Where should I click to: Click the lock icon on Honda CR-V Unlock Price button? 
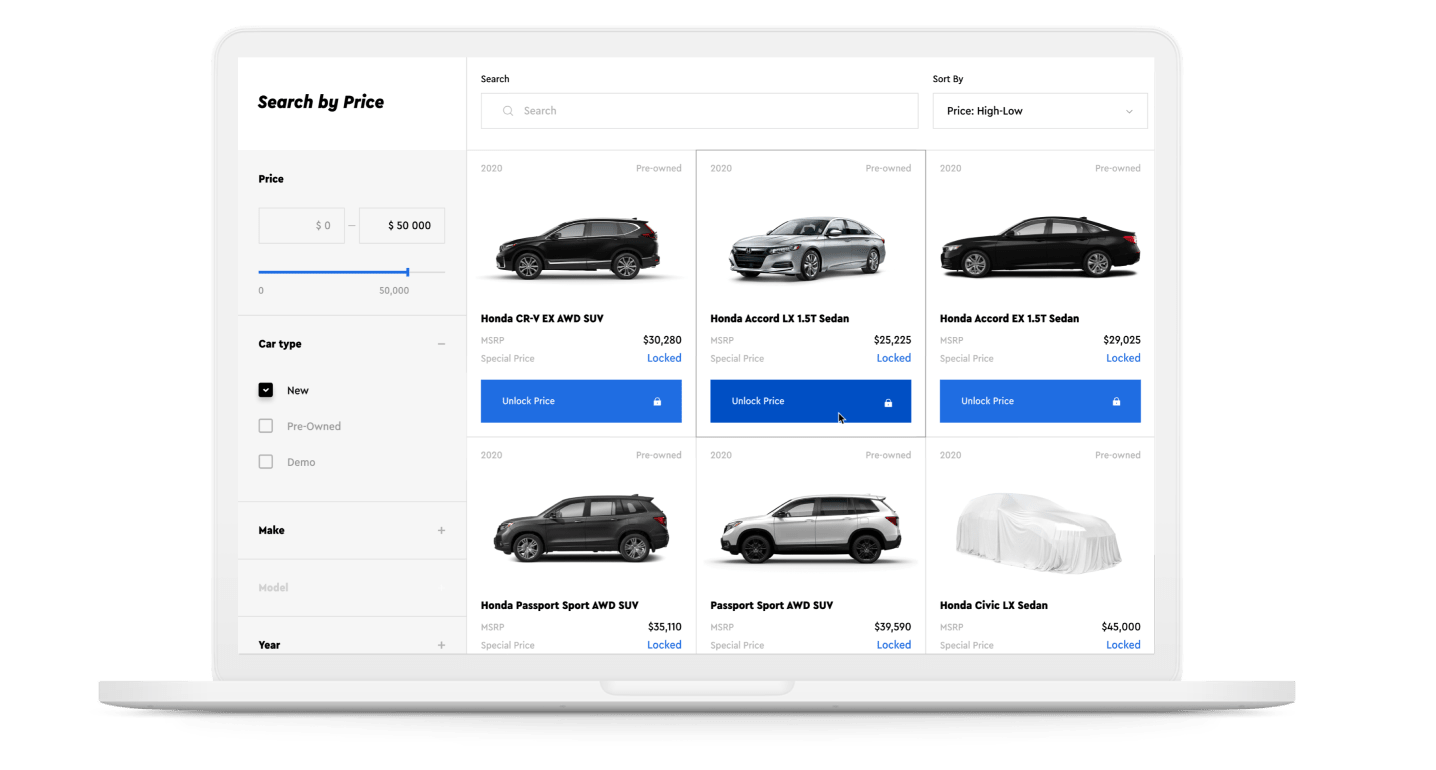tap(658, 401)
